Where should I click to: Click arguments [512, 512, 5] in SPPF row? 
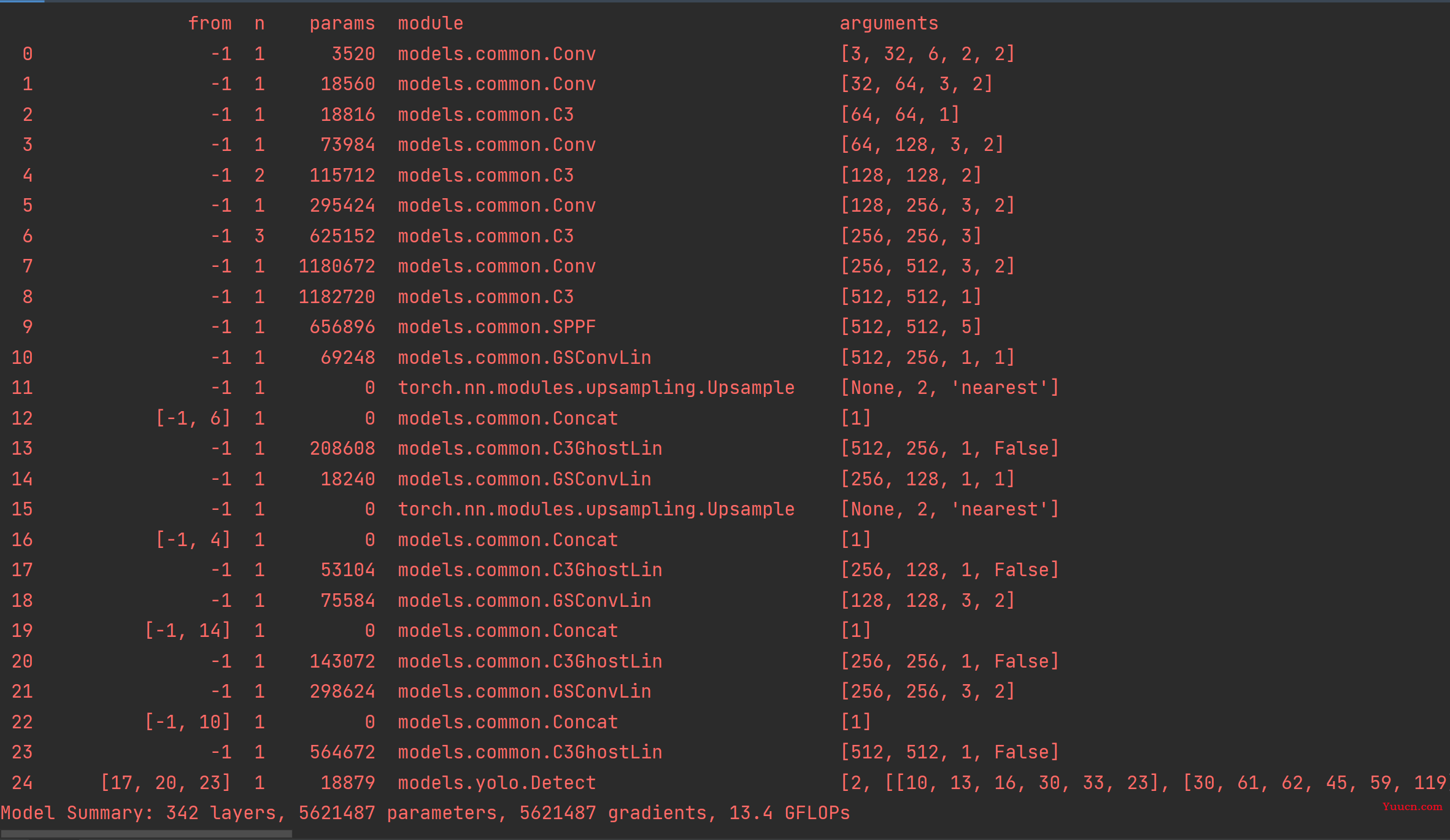pyautogui.click(x=911, y=326)
